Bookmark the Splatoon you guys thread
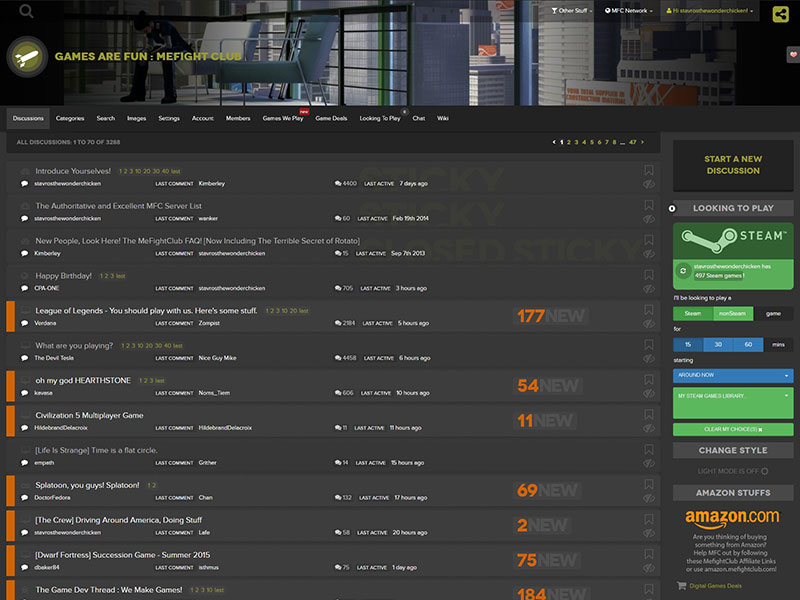800x600 pixels. (x=648, y=484)
